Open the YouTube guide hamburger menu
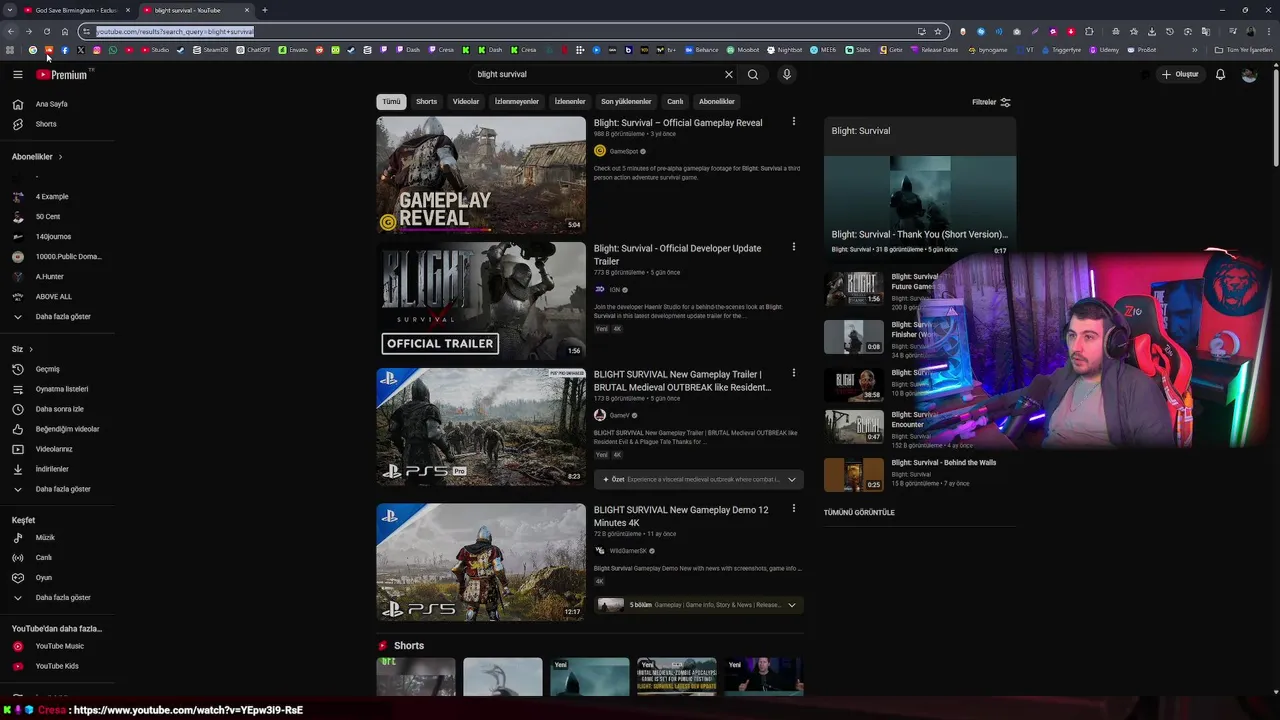 (x=17, y=74)
